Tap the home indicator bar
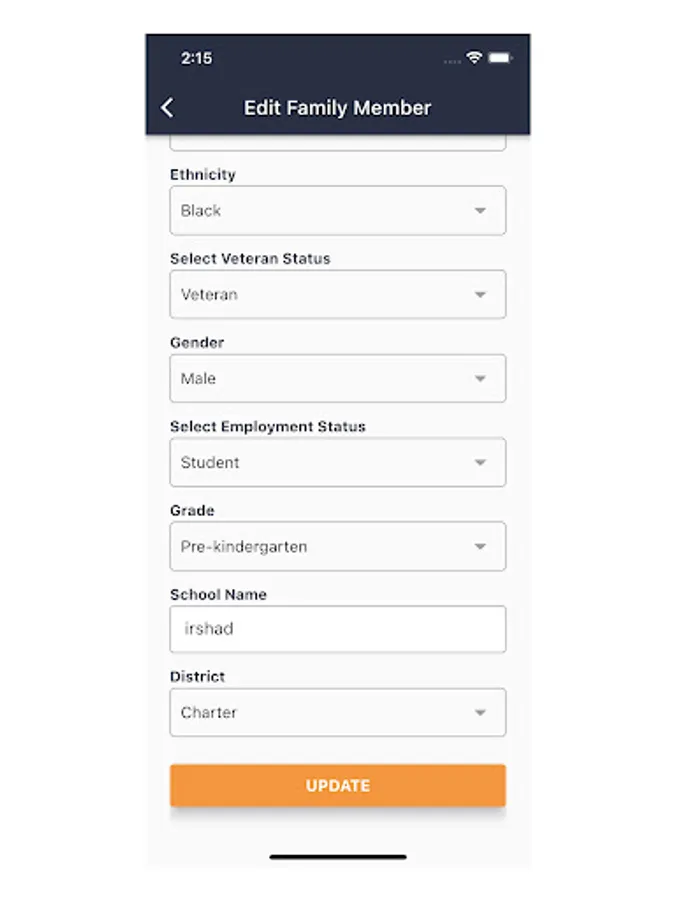675x900 pixels. click(337, 856)
